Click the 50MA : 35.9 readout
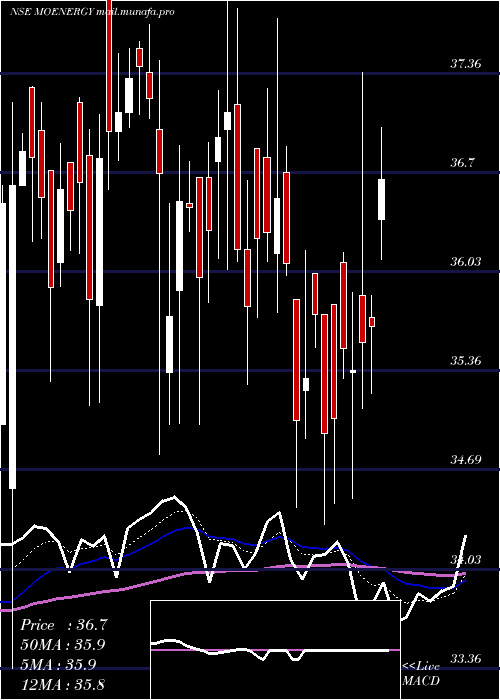500x700 pixels. (63, 645)
